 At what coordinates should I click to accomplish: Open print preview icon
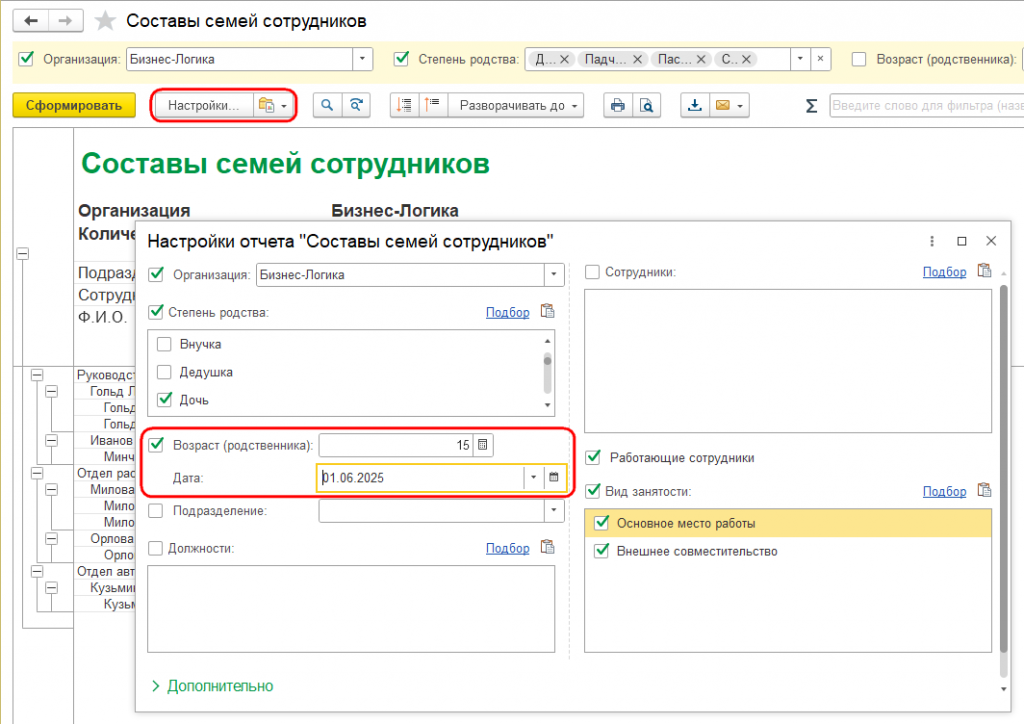tap(646, 105)
